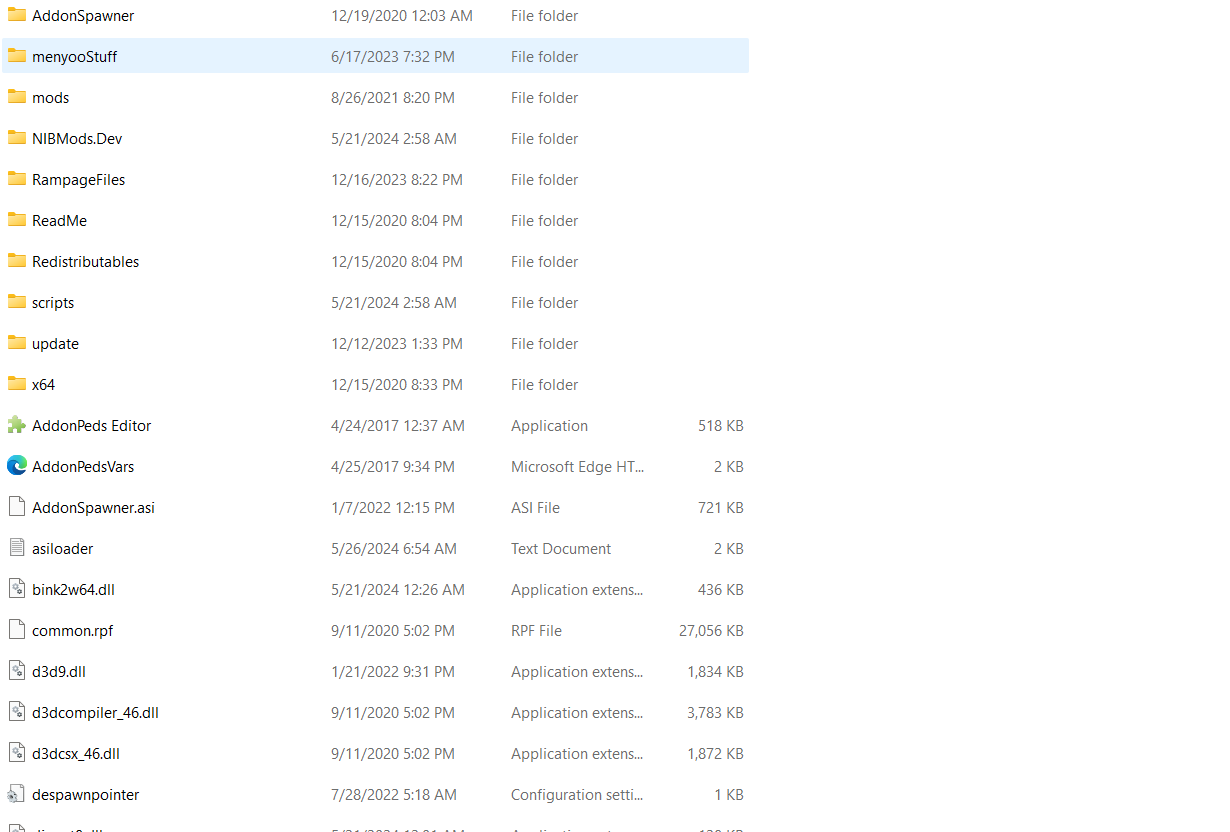Select the RampageFiles folder name
This screenshot has height=832, width=1230.
point(78,180)
